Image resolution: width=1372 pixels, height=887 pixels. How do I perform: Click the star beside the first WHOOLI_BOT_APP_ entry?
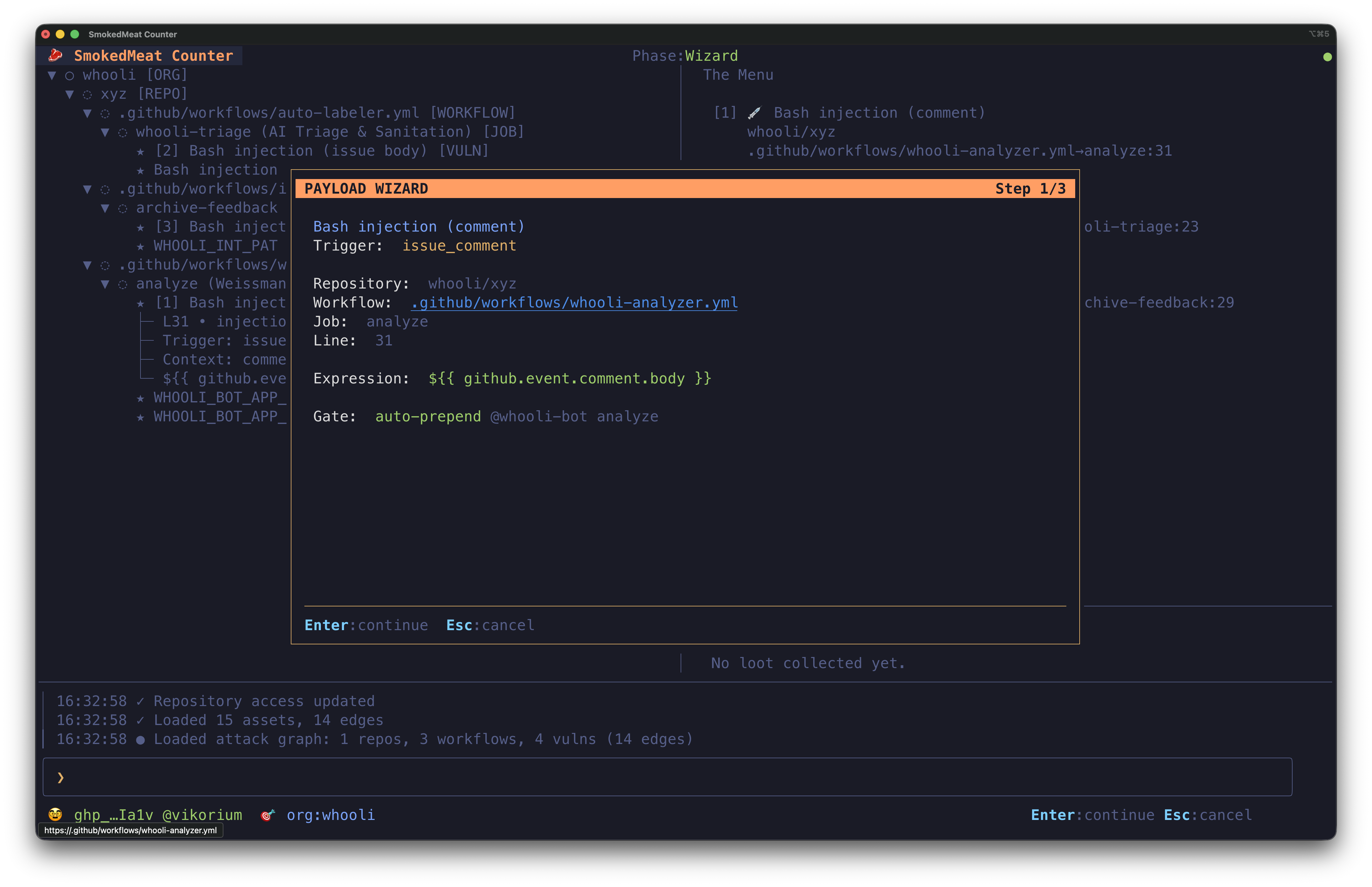coord(140,397)
